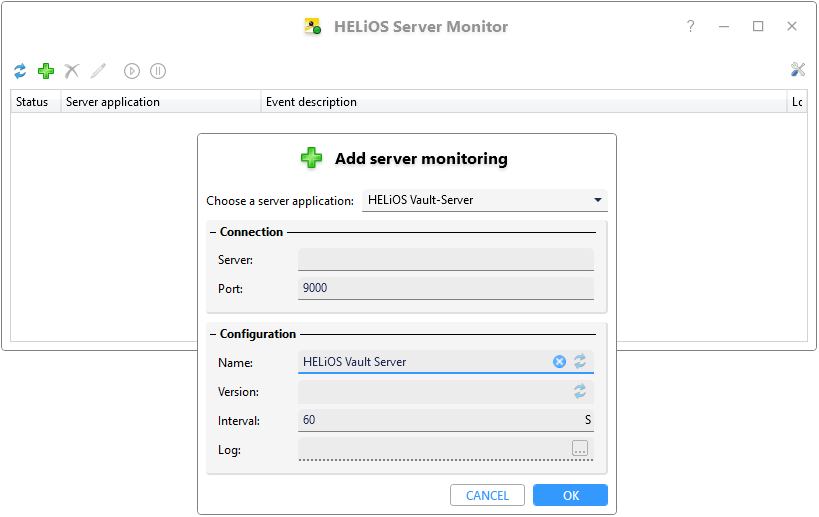Open the server application dropdown
This screenshot has width=819, height=517.
(x=485, y=200)
